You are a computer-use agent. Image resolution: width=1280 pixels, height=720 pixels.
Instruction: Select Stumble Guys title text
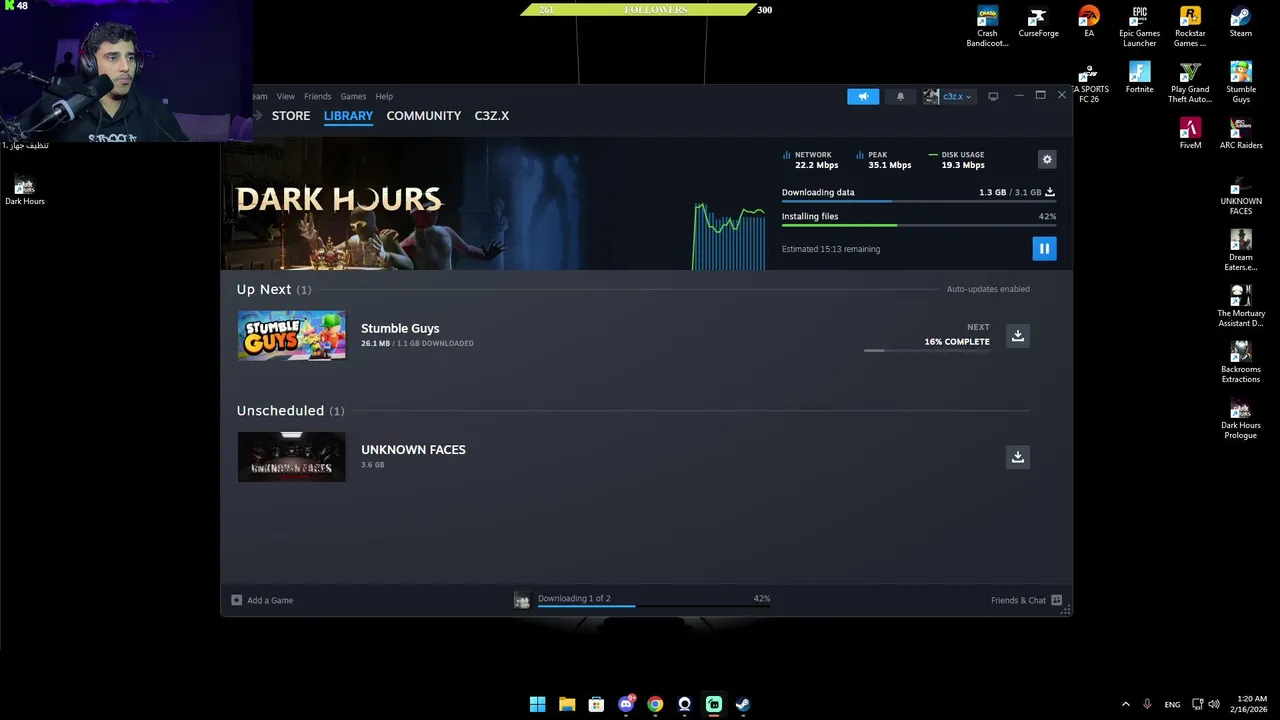(400, 328)
